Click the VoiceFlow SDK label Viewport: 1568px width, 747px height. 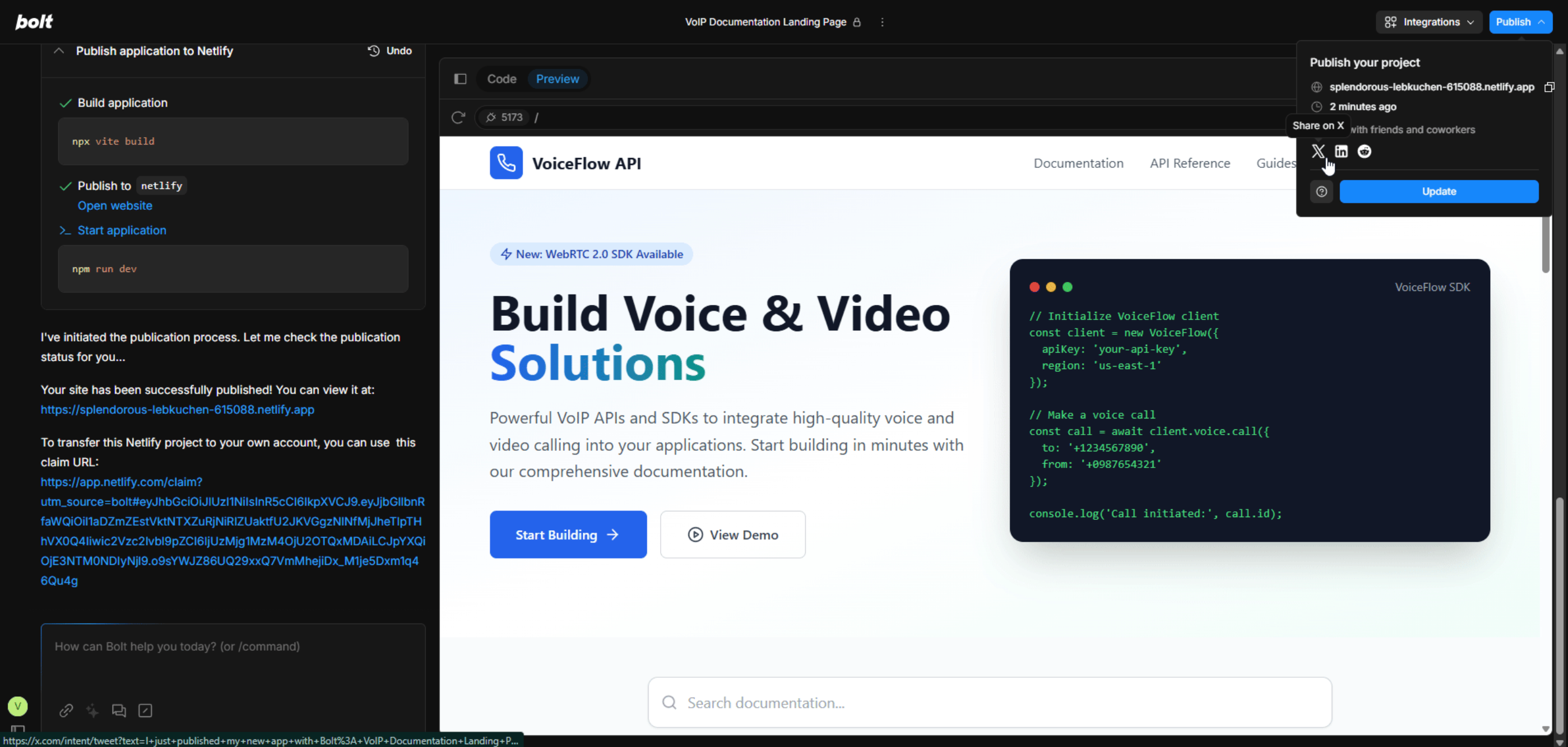[x=1433, y=286]
